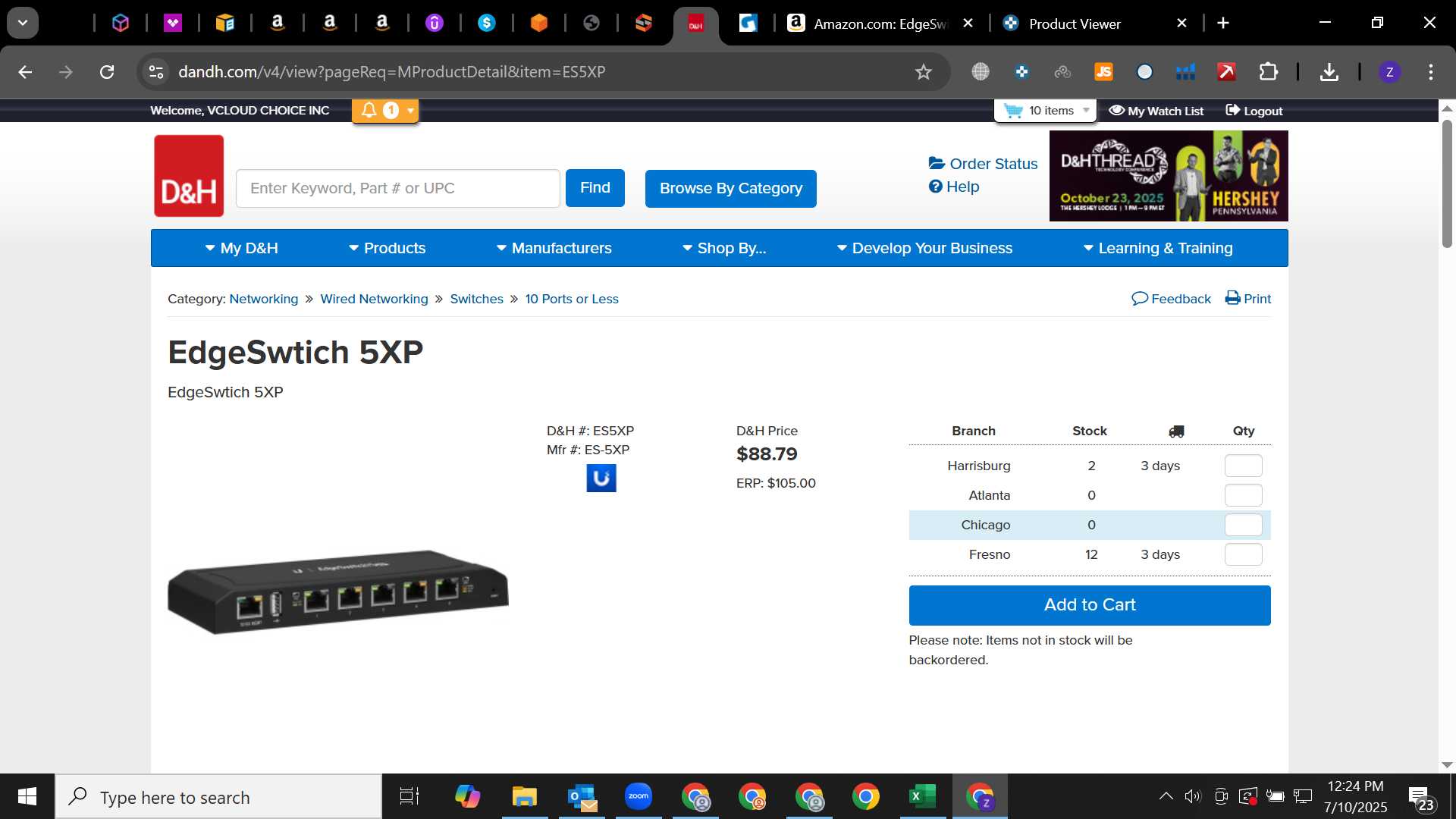The image size is (1456, 819).
Task: Open the tab search dropdown arrow
Action: [x=23, y=23]
